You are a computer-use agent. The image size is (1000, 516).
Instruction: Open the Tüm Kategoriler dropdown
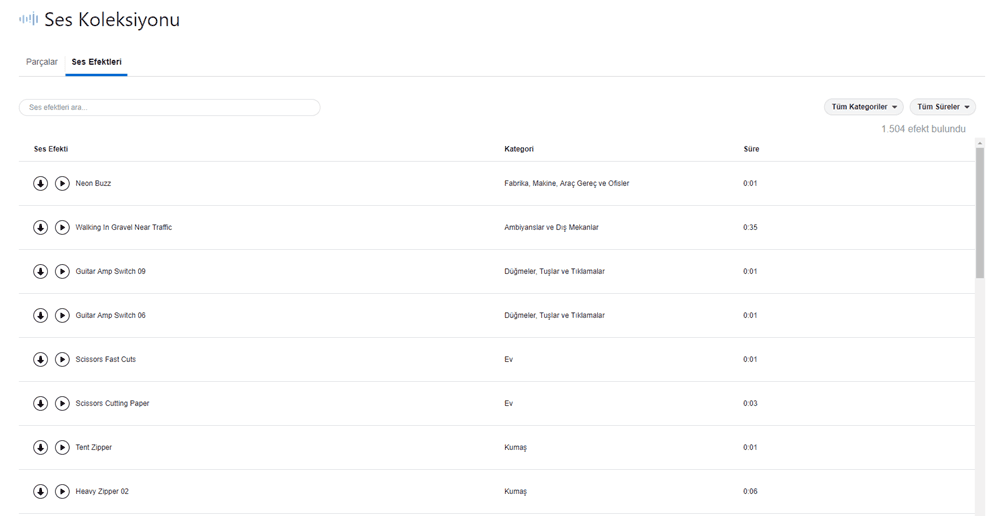point(864,107)
